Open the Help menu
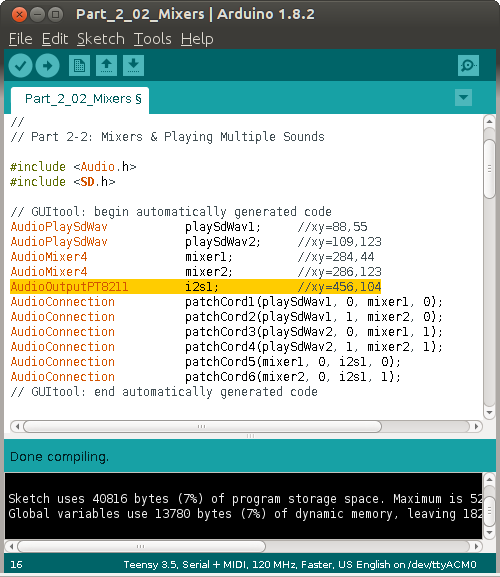This screenshot has height=577, width=500. (x=197, y=39)
